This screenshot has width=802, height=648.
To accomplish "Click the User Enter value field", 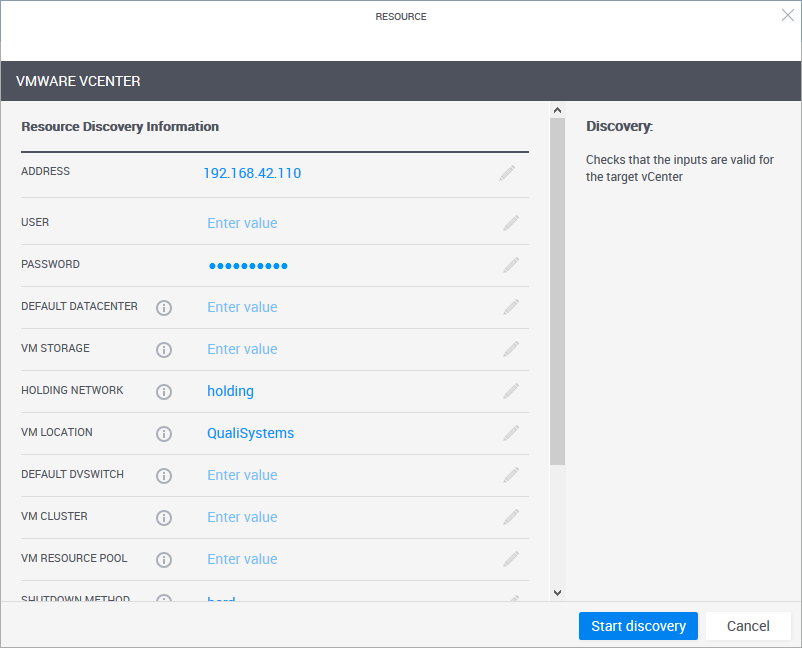I will point(242,223).
